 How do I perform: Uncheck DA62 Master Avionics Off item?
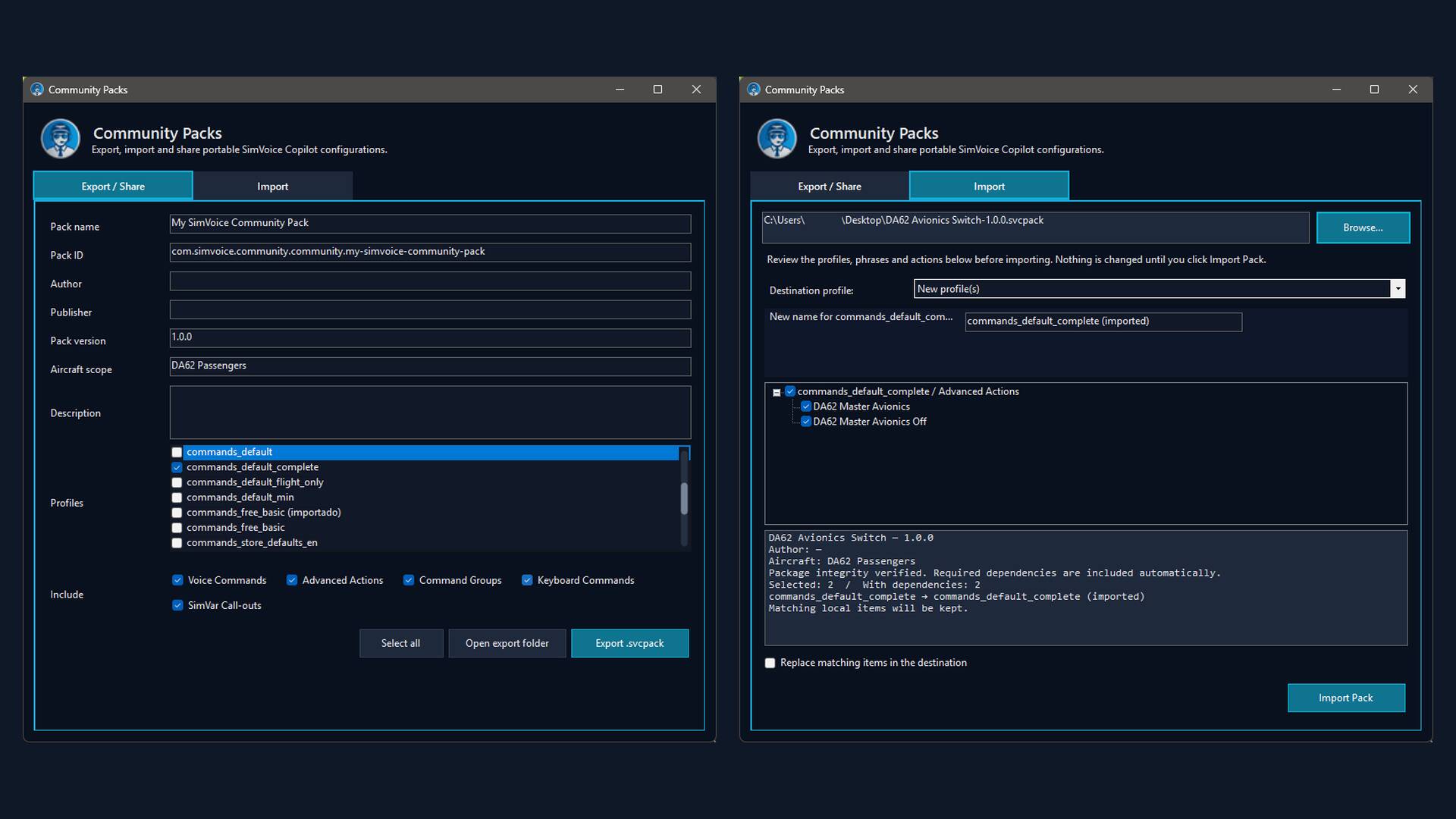pos(806,422)
